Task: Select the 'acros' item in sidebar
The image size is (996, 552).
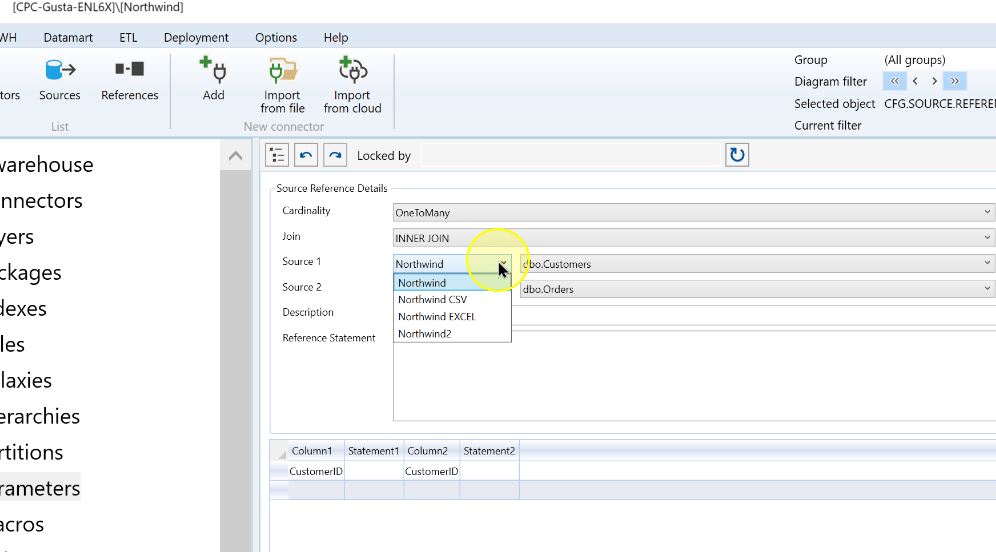Action: coord(22,525)
